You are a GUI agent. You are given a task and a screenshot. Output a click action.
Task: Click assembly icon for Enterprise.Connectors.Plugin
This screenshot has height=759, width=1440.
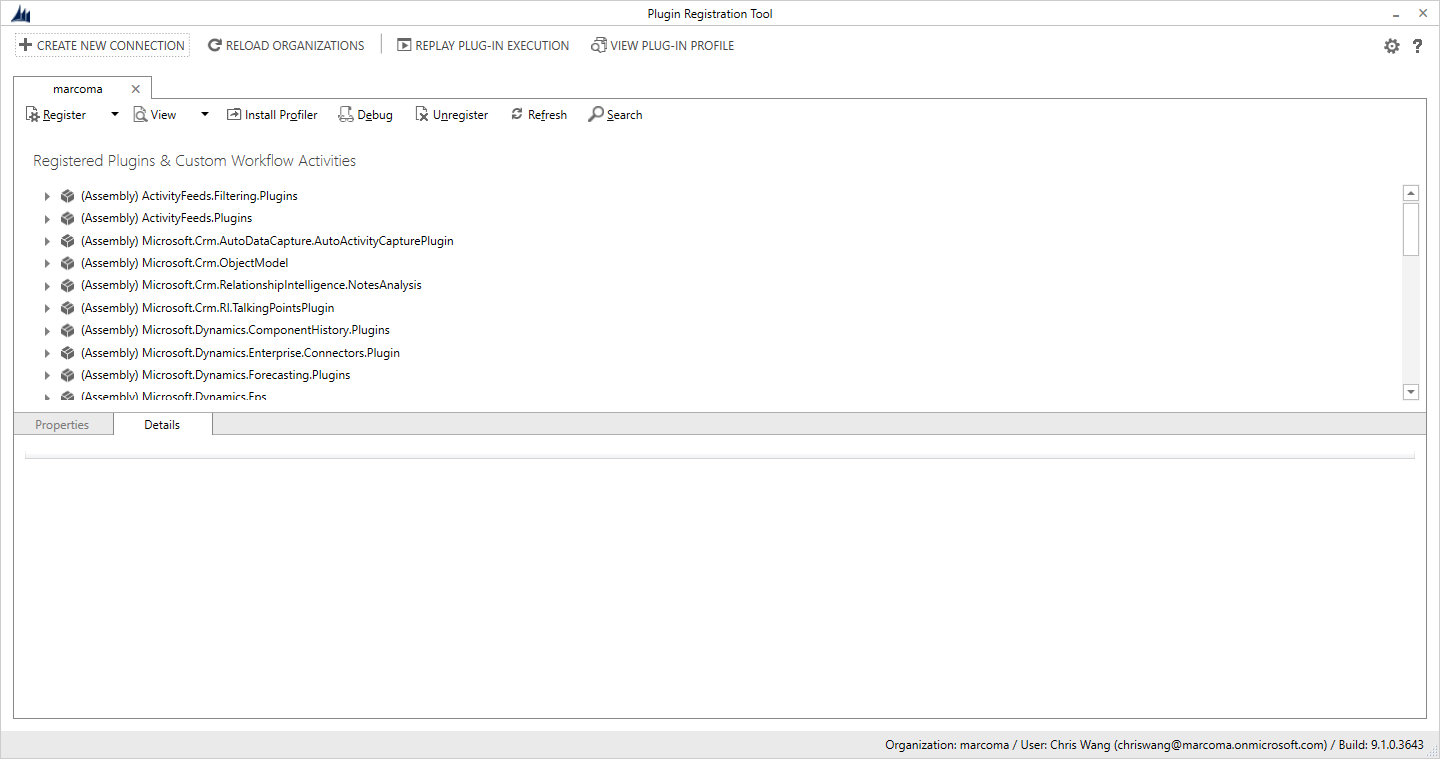pos(67,353)
